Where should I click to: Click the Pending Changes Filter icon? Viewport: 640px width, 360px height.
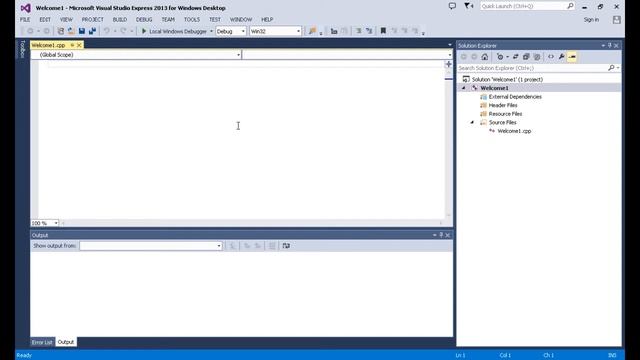click(x=500, y=57)
